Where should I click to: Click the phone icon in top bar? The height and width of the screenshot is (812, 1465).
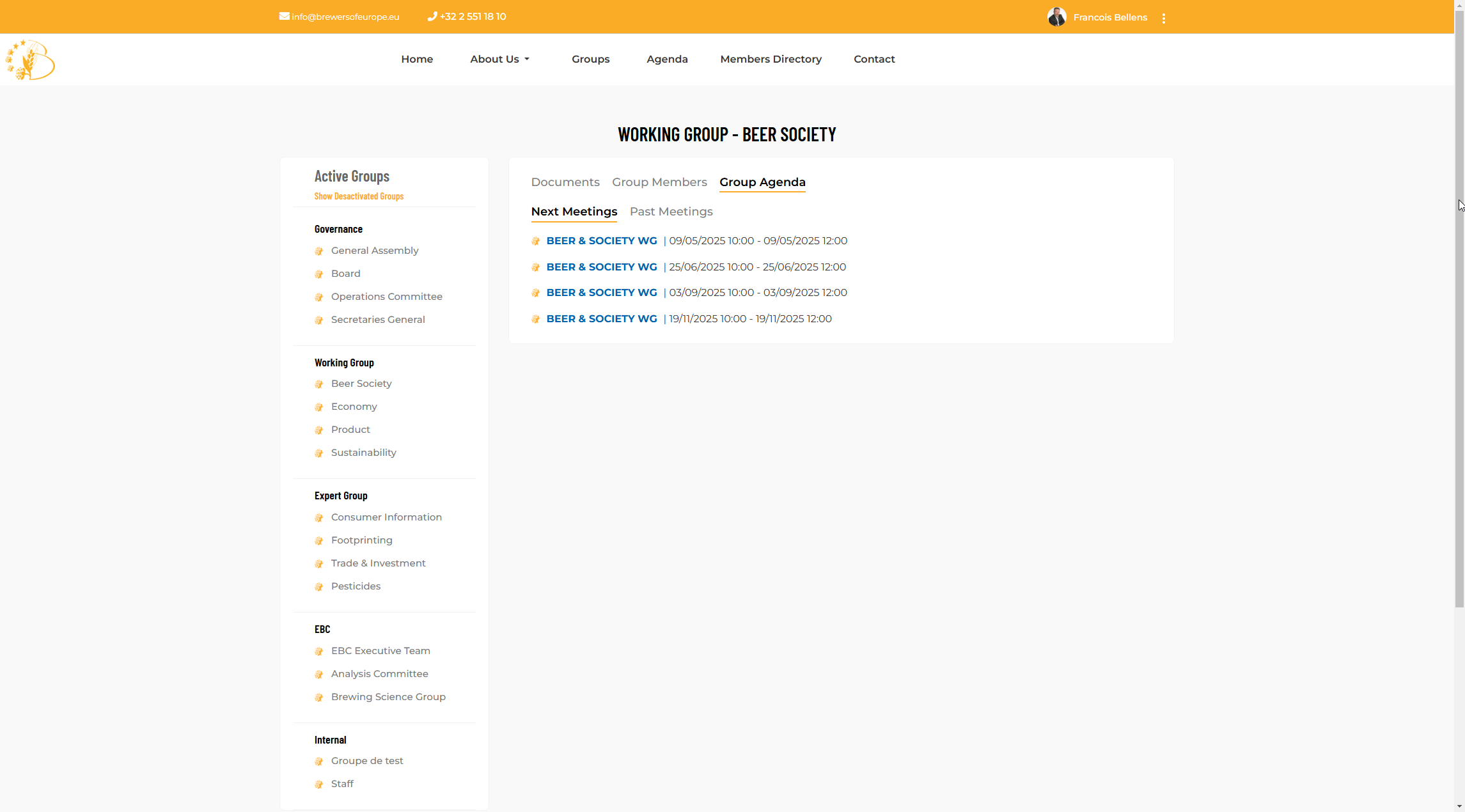point(432,17)
